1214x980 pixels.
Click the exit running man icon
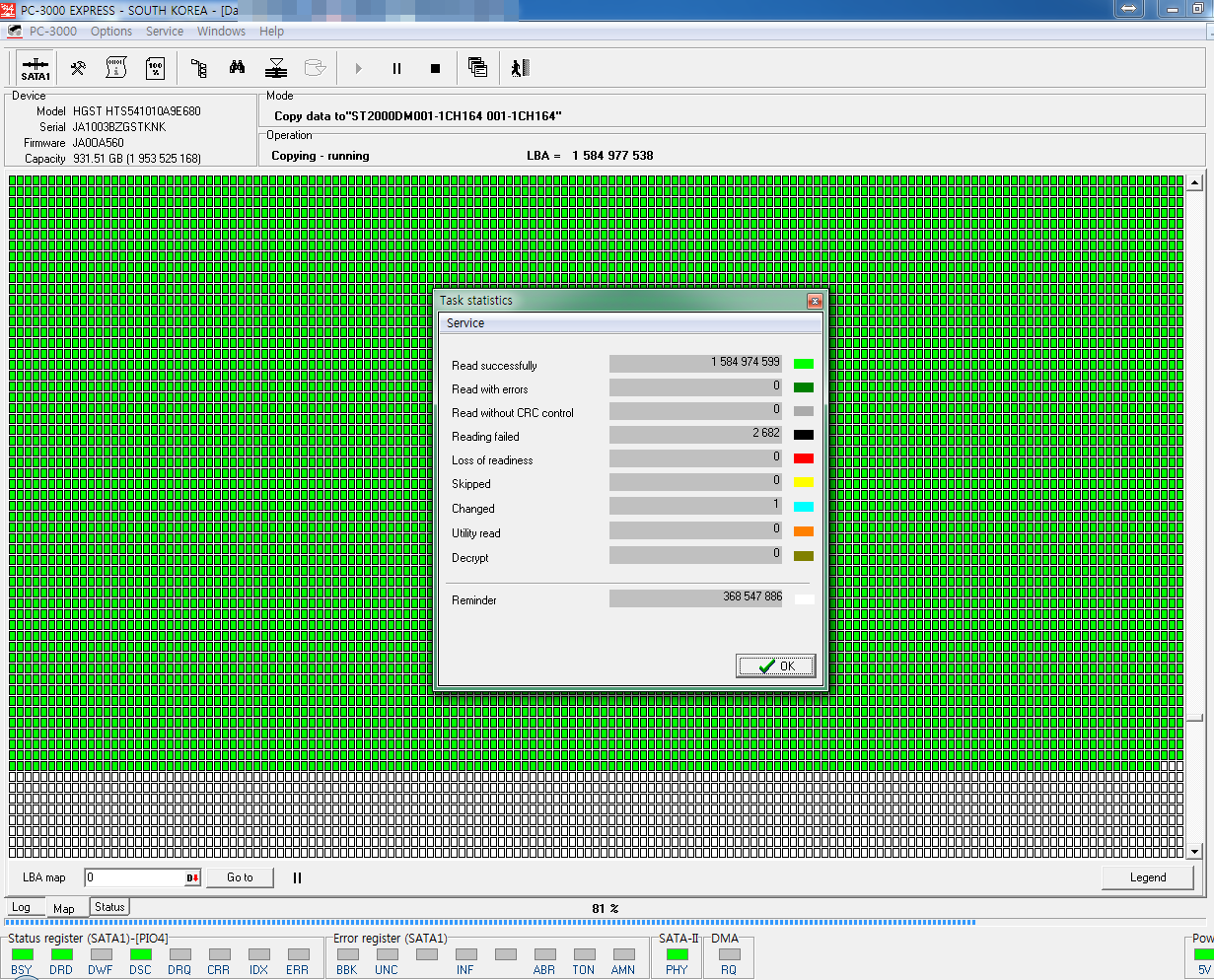tap(520, 68)
